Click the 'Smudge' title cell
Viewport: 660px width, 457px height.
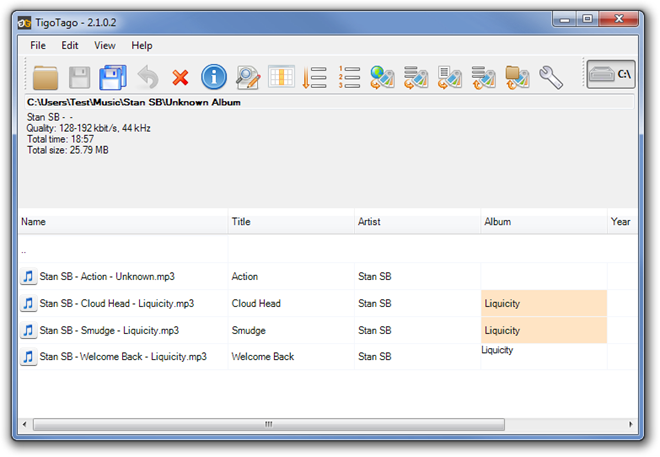291,330
